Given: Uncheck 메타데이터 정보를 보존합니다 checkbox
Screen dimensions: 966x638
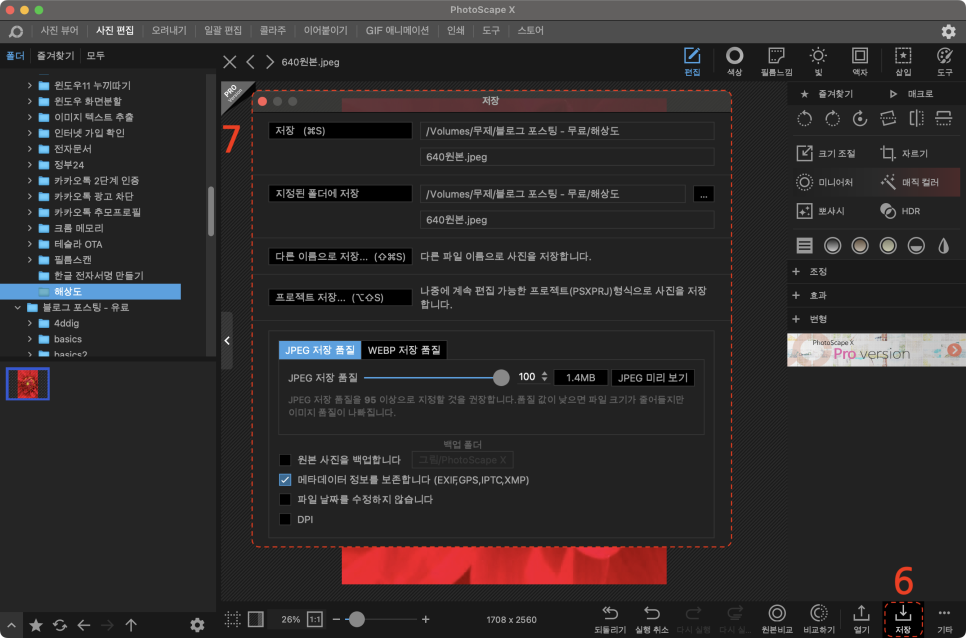Looking at the screenshot, I should coord(285,480).
